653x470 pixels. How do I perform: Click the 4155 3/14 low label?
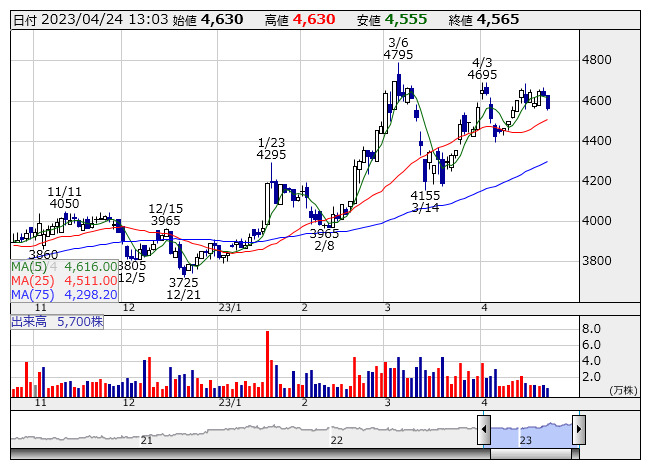tap(425, 201)
